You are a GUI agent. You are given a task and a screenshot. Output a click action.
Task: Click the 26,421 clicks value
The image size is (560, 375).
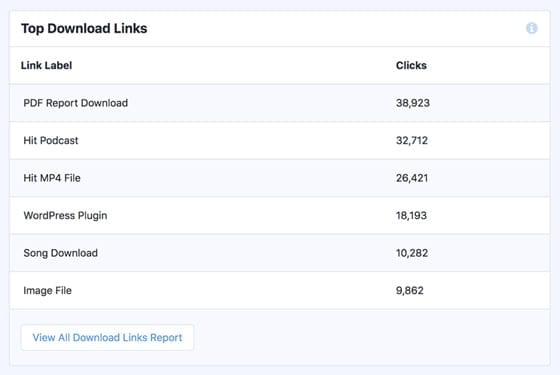coord(412,178)
